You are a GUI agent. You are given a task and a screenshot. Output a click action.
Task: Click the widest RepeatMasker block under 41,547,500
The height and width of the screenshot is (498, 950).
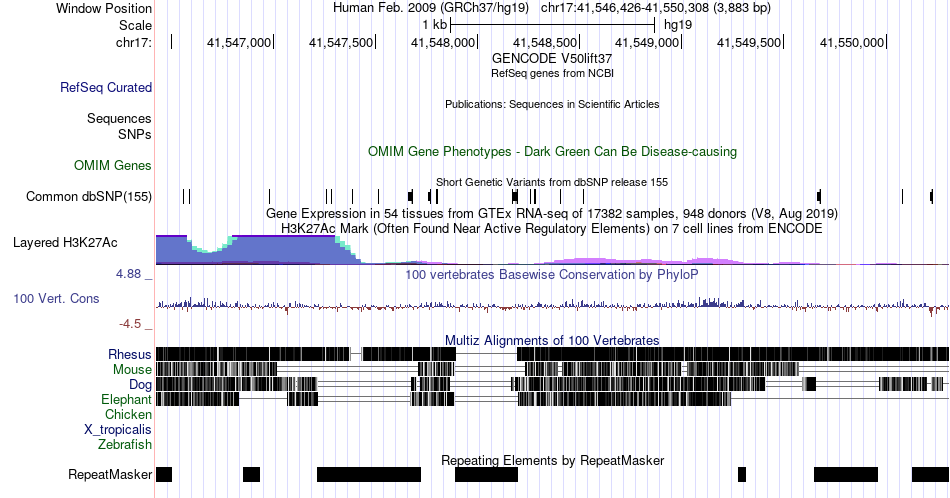[x=369, y=474]
